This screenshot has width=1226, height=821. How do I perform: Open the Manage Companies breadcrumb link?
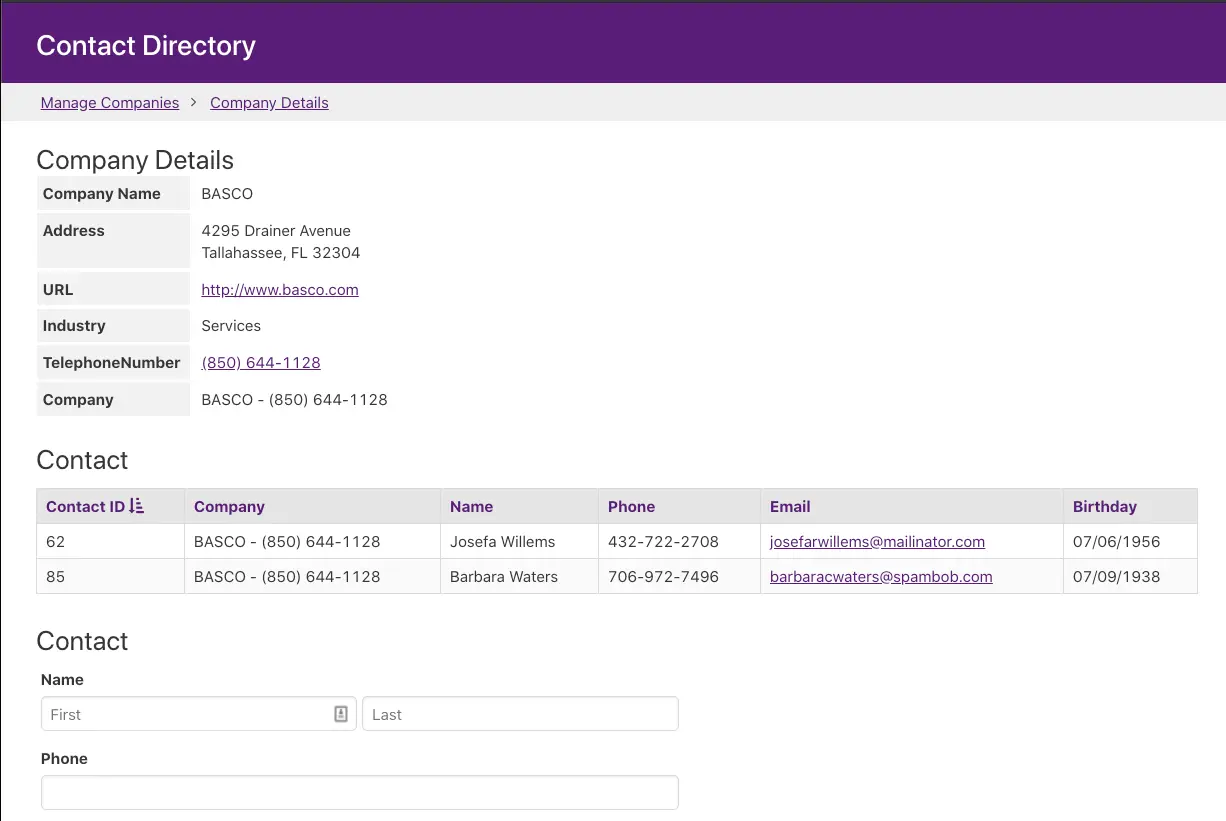point(110,103)
